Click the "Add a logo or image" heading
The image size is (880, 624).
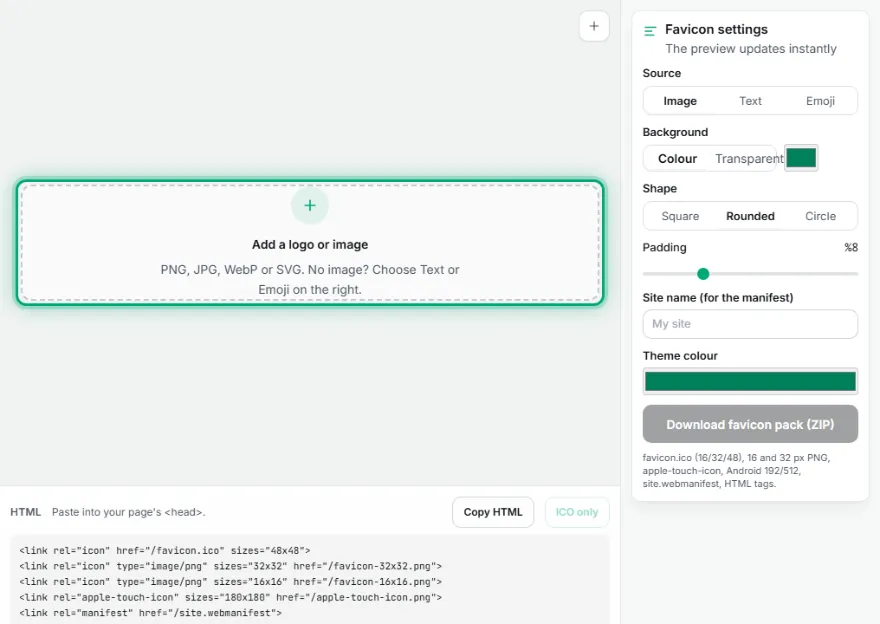click(x=310, y=245)
